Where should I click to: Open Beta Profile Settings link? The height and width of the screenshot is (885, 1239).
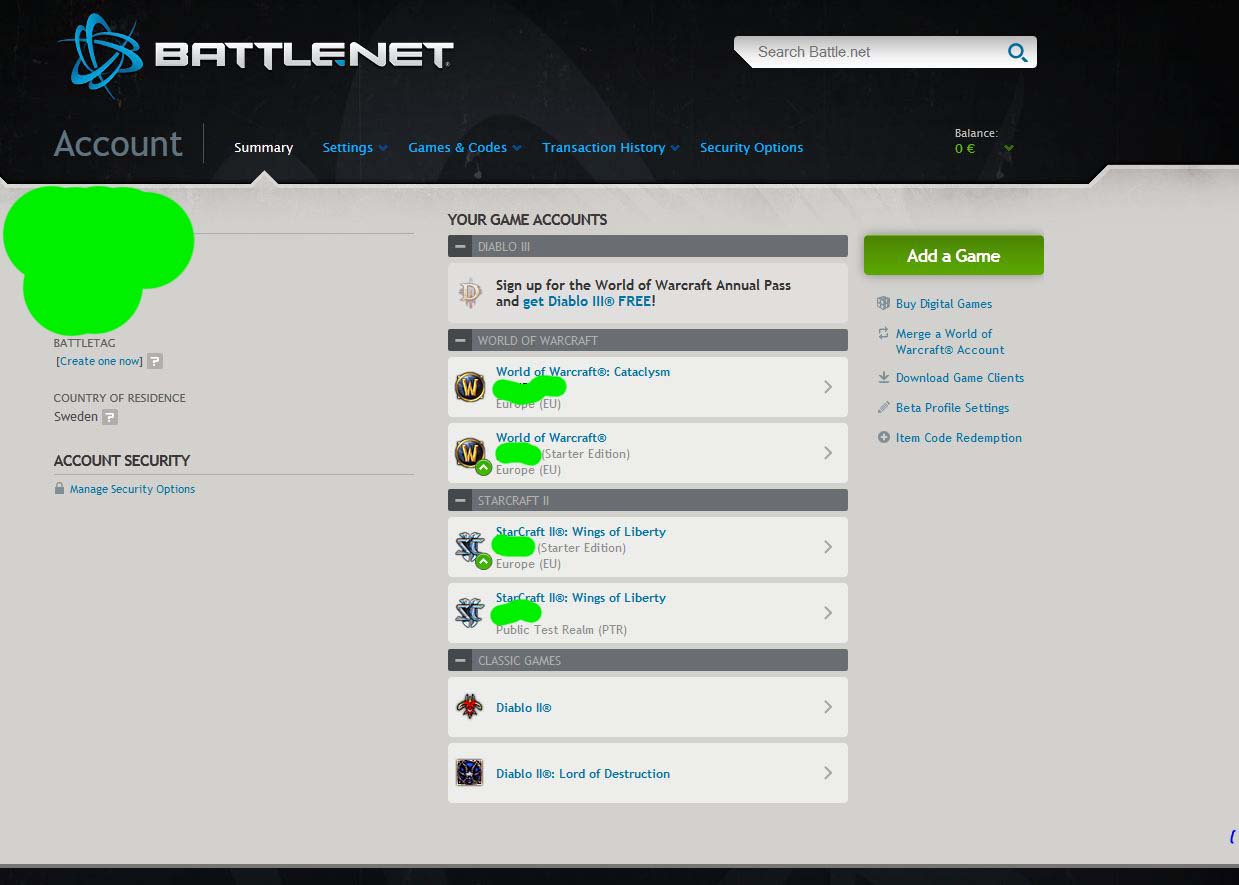pyautogui.click(x=952, y=408)
